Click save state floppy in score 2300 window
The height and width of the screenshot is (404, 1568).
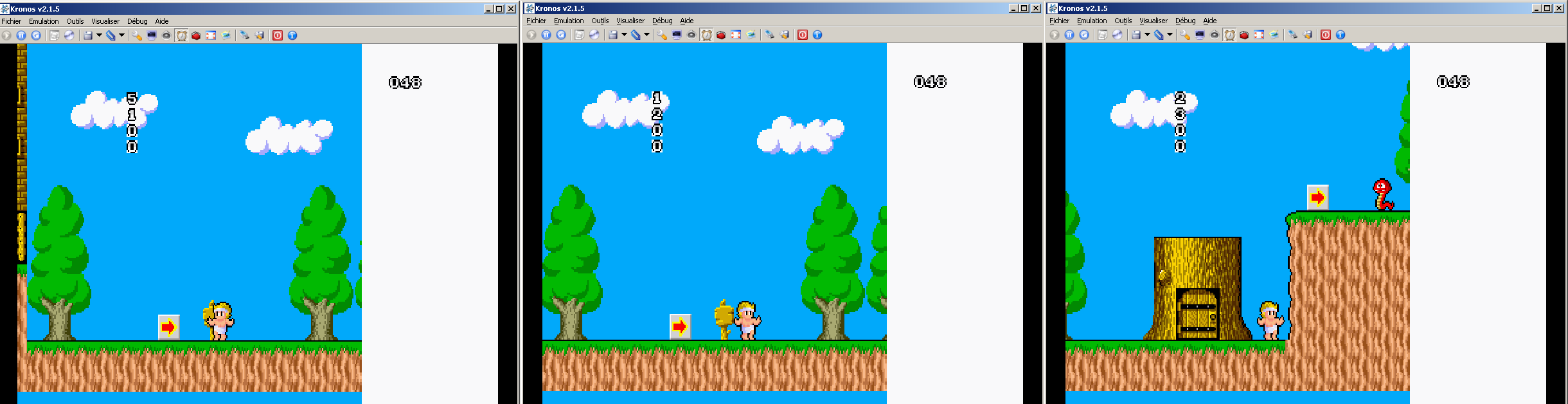coord(1136,35)
